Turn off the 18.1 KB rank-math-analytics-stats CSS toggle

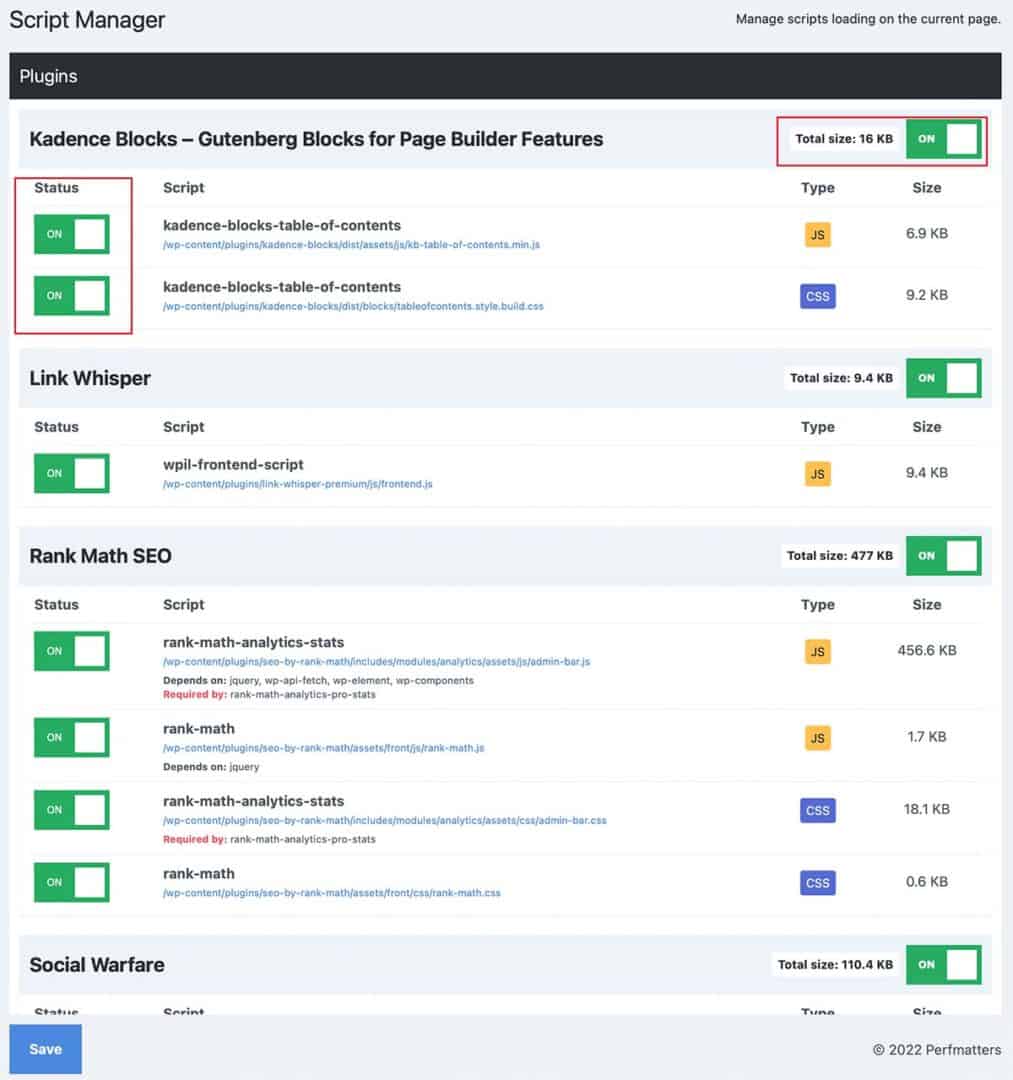click(x=72, y=809)
